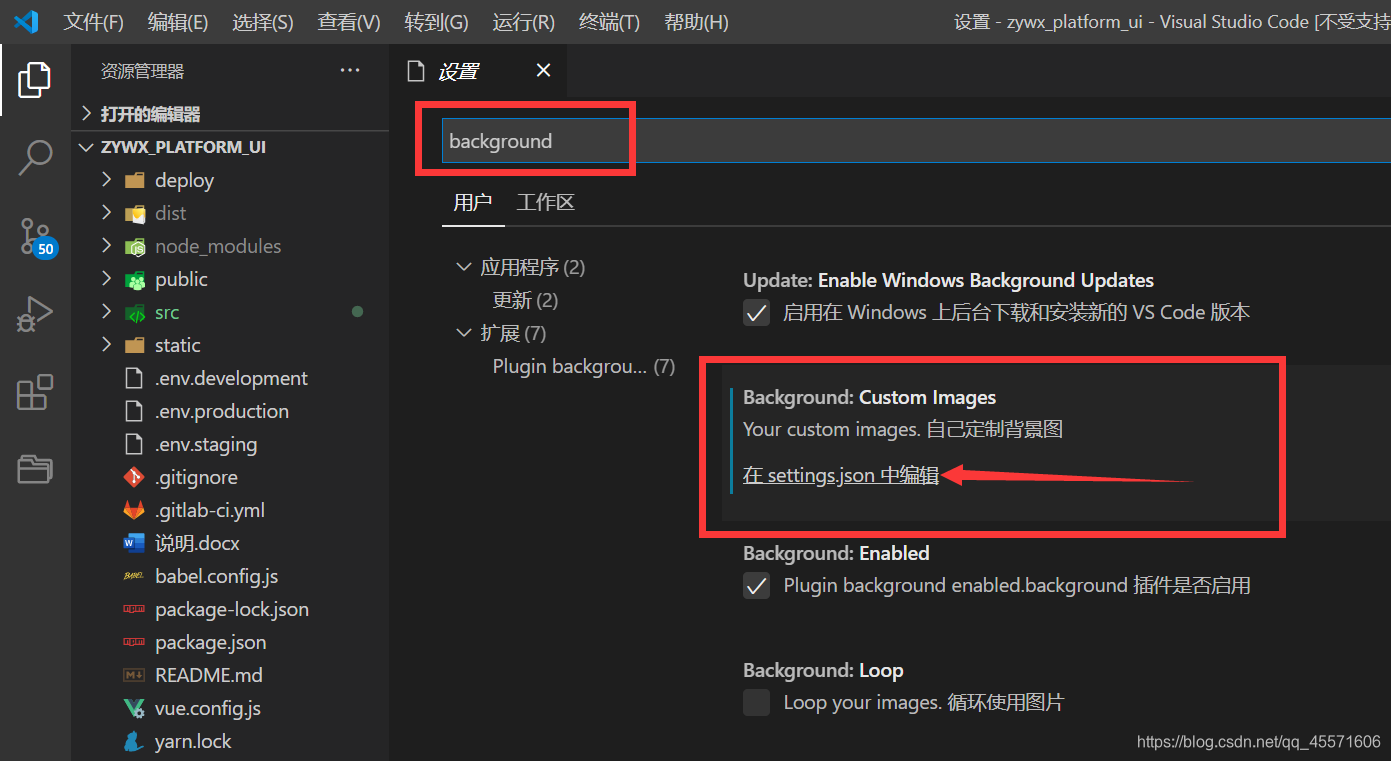Select Plugin backgrou... (7) in settings tree
The width and height of the screenshot is (1391, 761).
(x=584, y=367)
